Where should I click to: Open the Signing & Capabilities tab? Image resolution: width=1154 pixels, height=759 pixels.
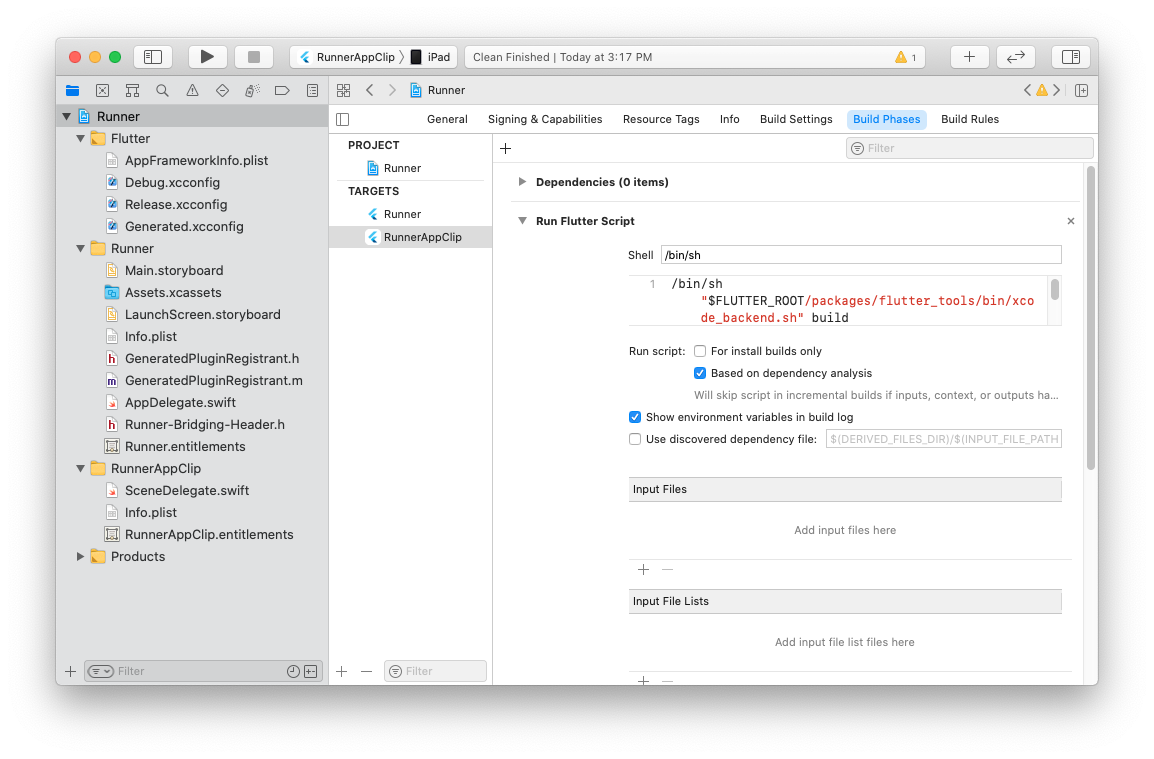(x=545, y=119)
